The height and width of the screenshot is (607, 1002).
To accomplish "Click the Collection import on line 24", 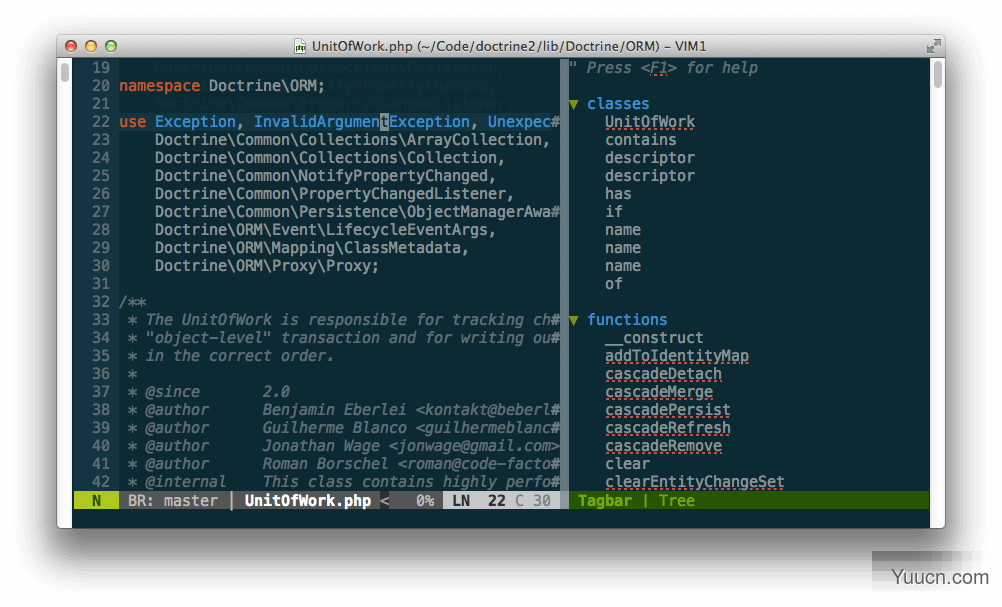I will click(329, 158).
